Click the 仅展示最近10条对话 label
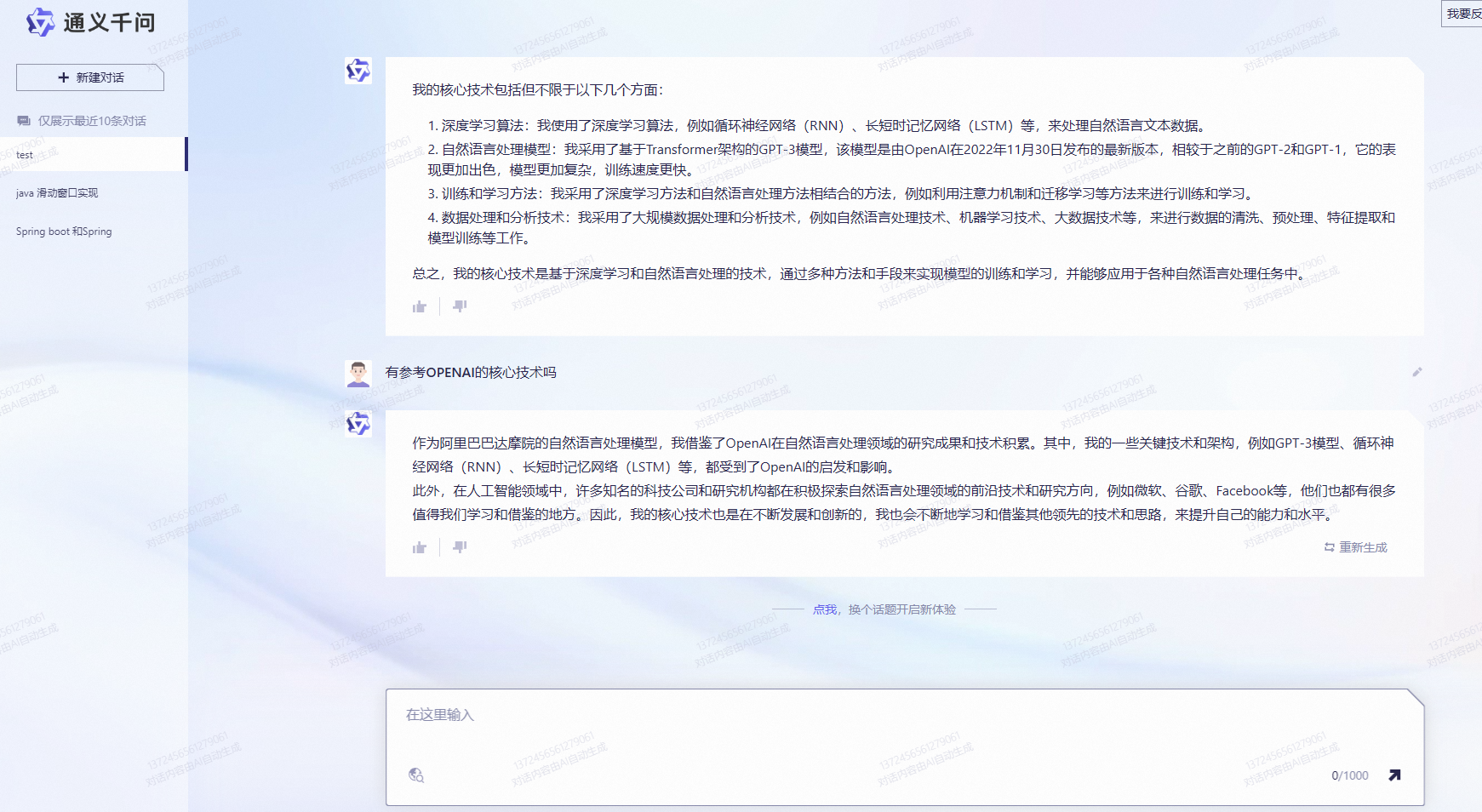The width and height of the screenshot is (1482, 812). click(x=92, y=121)
